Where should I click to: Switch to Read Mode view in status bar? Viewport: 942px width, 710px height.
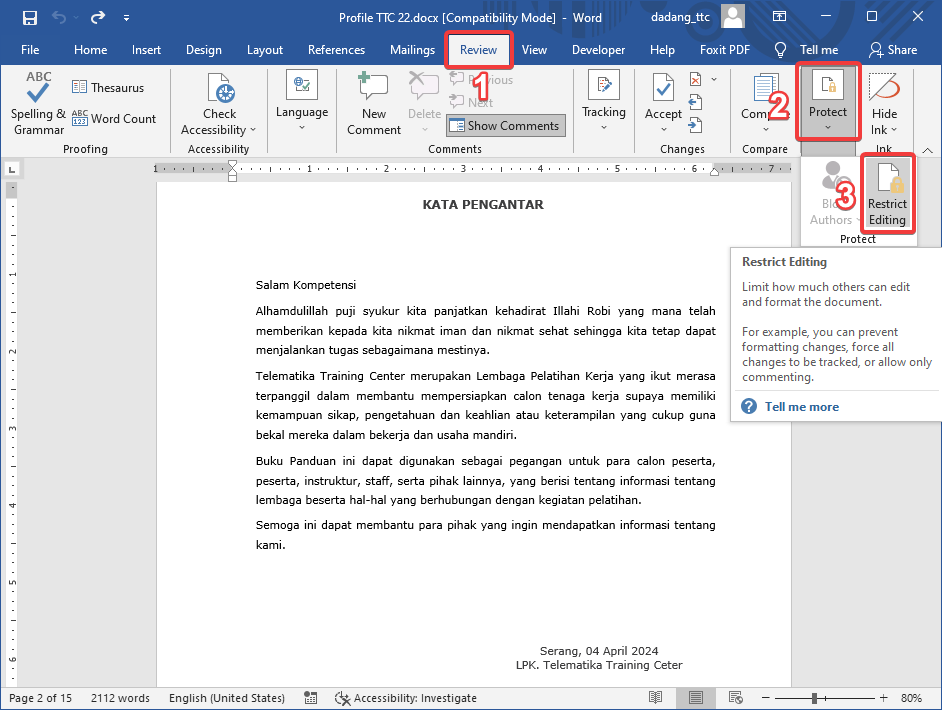(657, 698)
